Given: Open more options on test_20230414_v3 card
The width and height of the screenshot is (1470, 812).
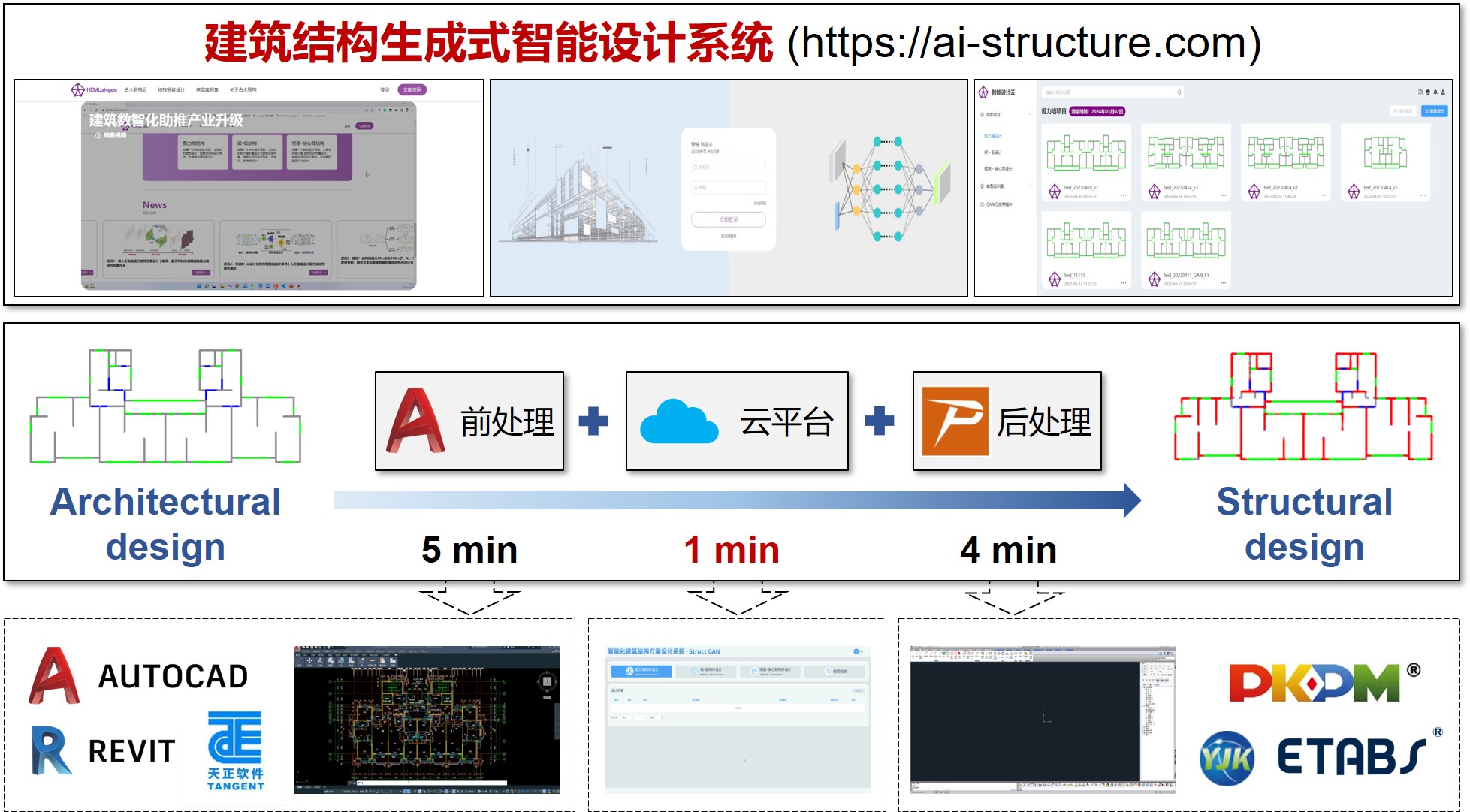Looking at the screenshot, I should [1224, 195].
